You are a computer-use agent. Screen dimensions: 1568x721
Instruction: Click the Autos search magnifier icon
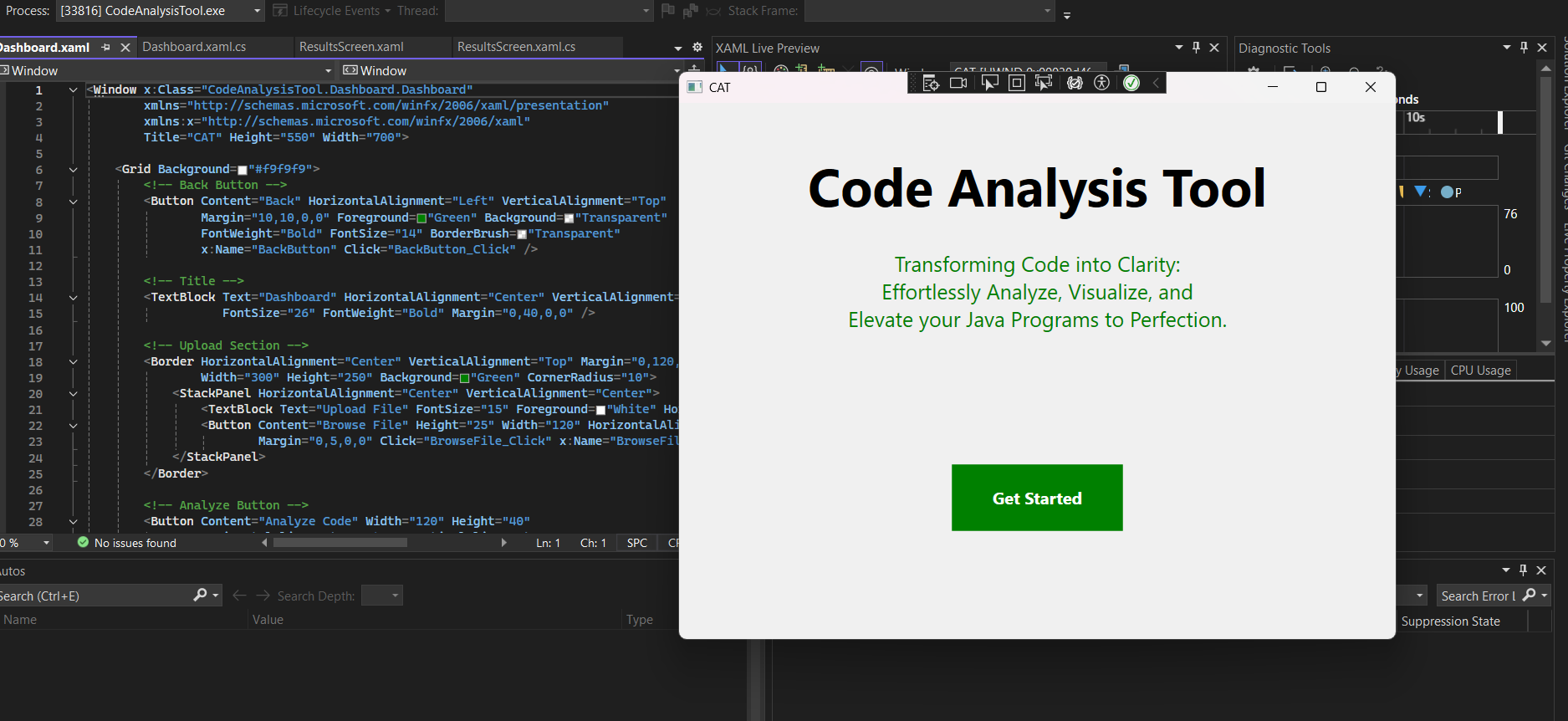201,595
